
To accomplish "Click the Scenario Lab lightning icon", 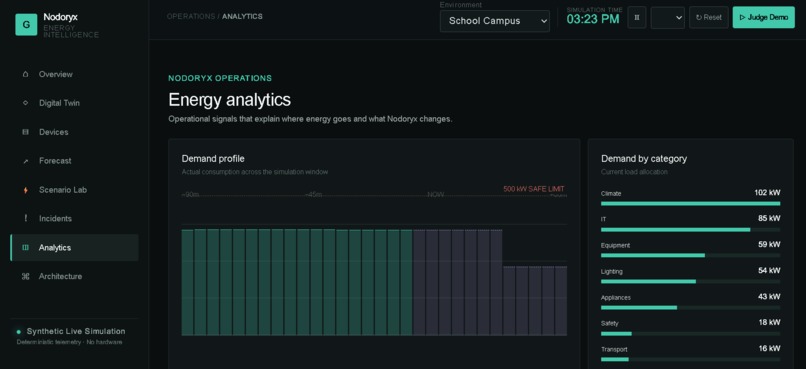I will tap(26, 190).
